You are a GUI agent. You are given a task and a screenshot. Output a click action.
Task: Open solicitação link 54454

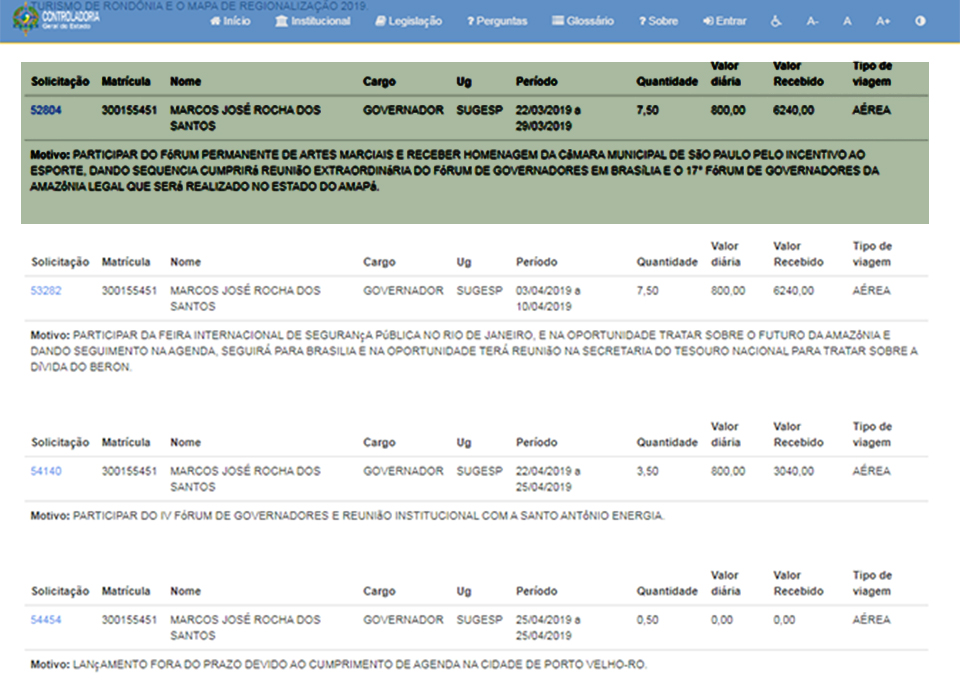[x=46, y=620]
